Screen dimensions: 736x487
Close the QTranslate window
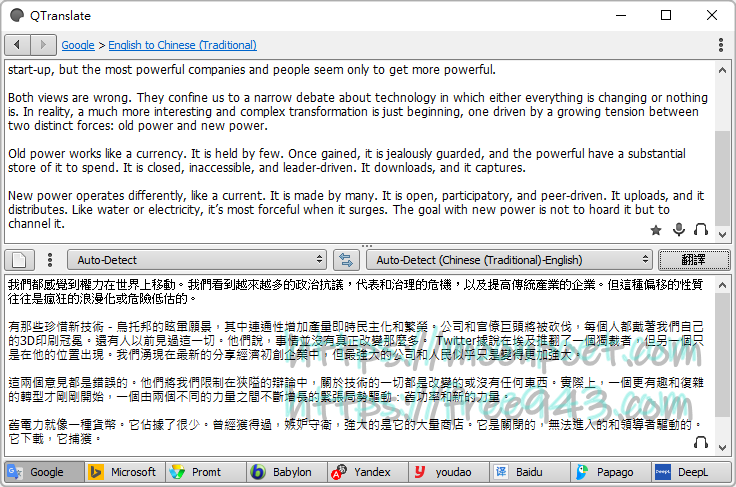click(x=712, y=15)
